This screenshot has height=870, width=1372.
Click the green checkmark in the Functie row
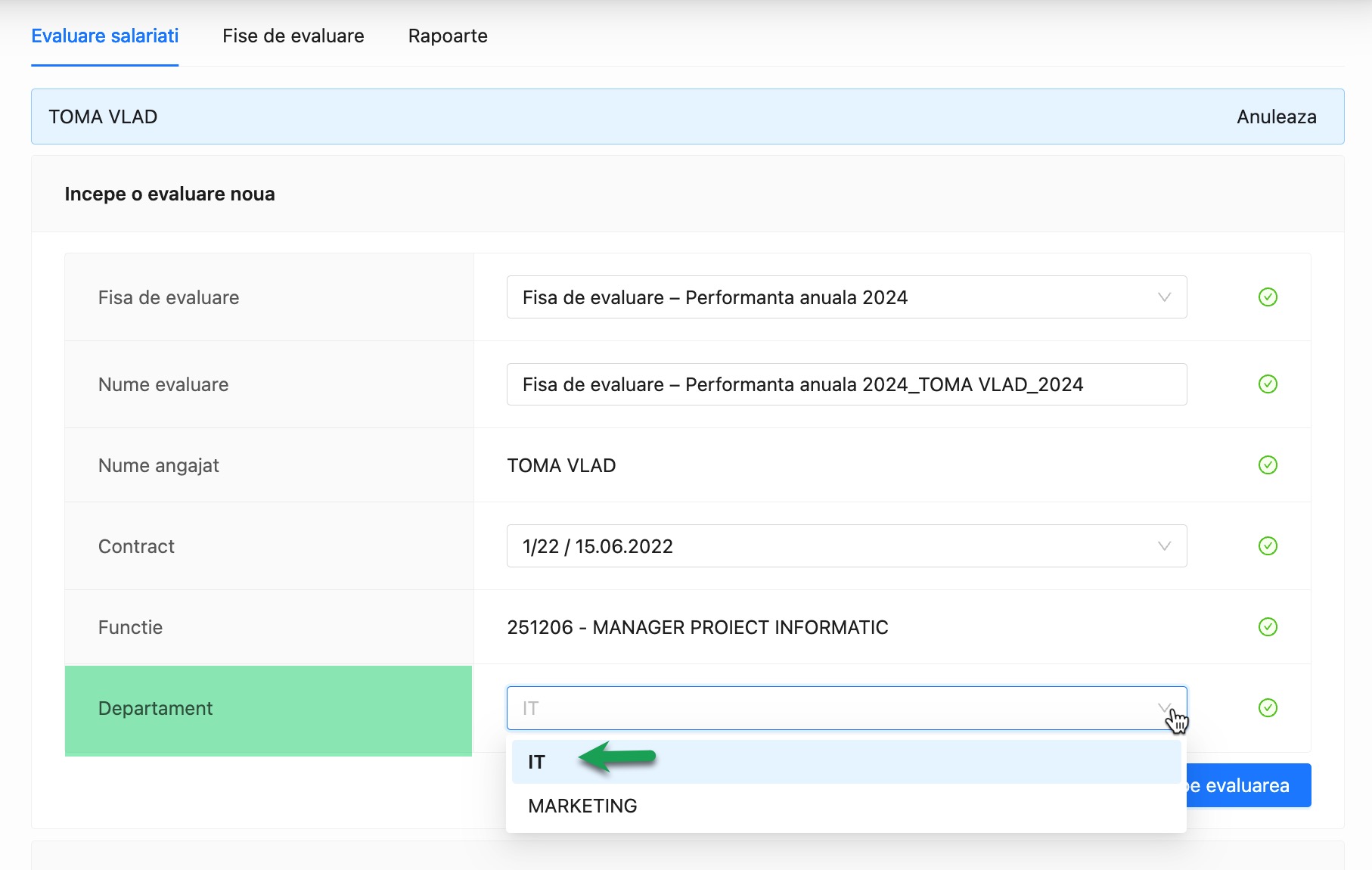coord(1268,627)
